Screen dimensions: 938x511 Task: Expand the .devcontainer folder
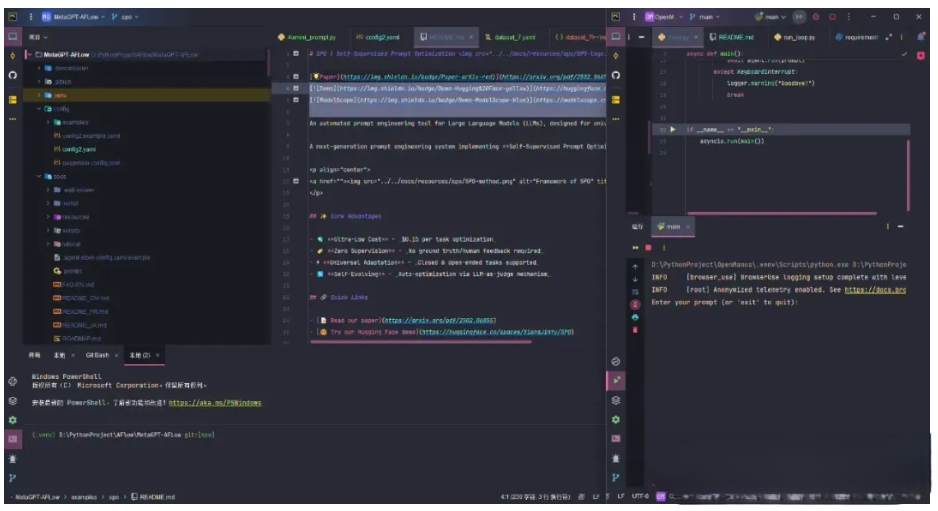click(x=39, y=68)
